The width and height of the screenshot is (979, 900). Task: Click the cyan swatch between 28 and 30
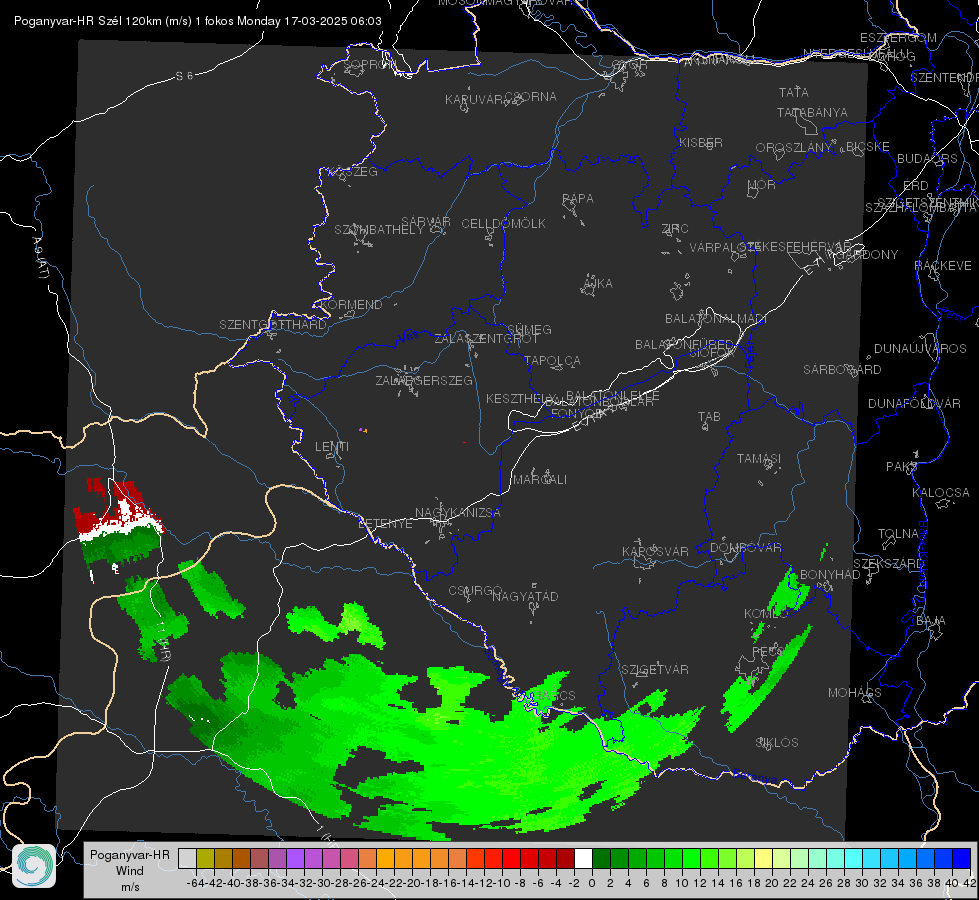pyautogui.click(x=854, y=858)
